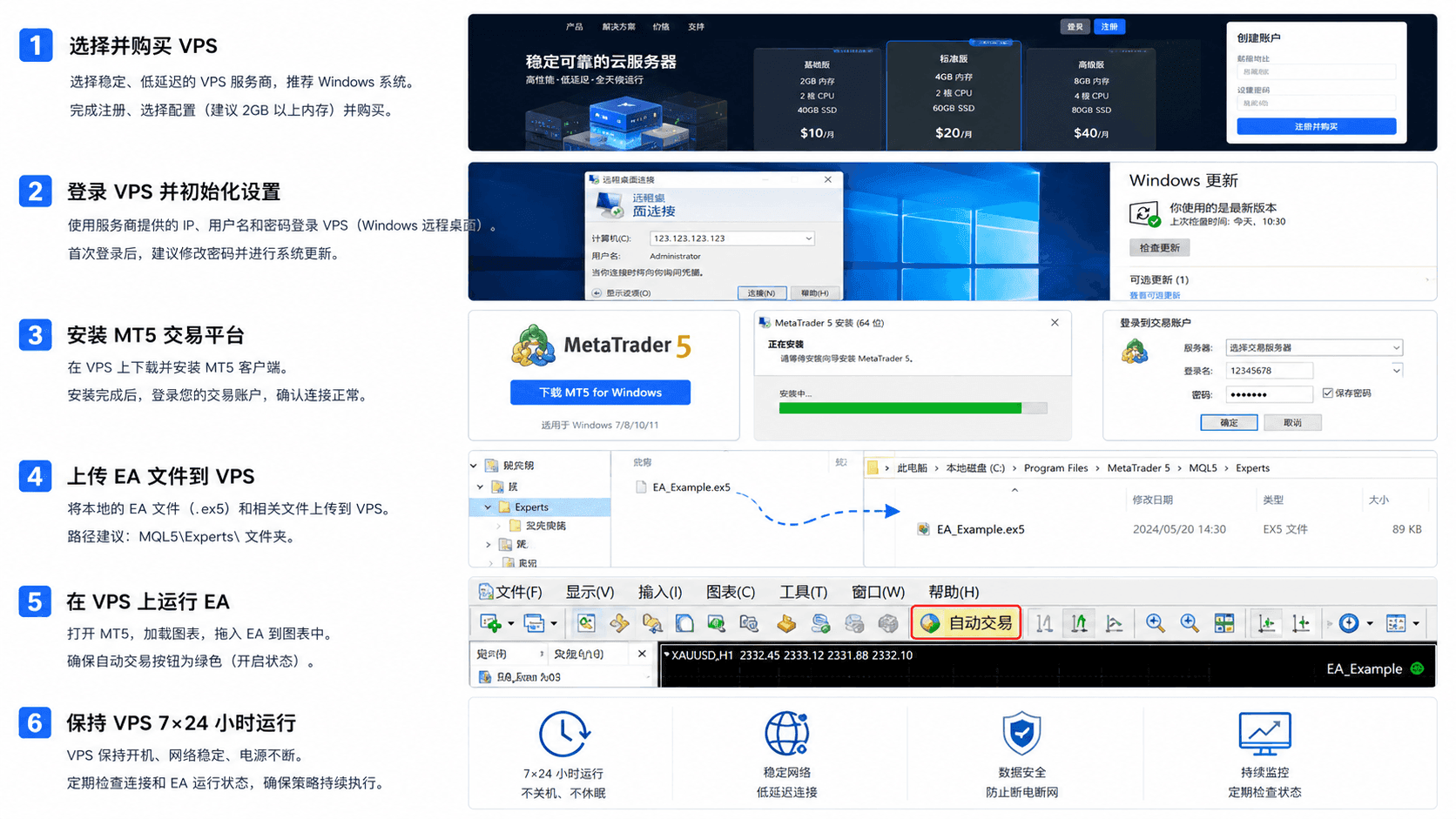Click the blue 注册 button in site header
The height and width of the screenshot is (819, 1456).
click(x=1109, y=27)
